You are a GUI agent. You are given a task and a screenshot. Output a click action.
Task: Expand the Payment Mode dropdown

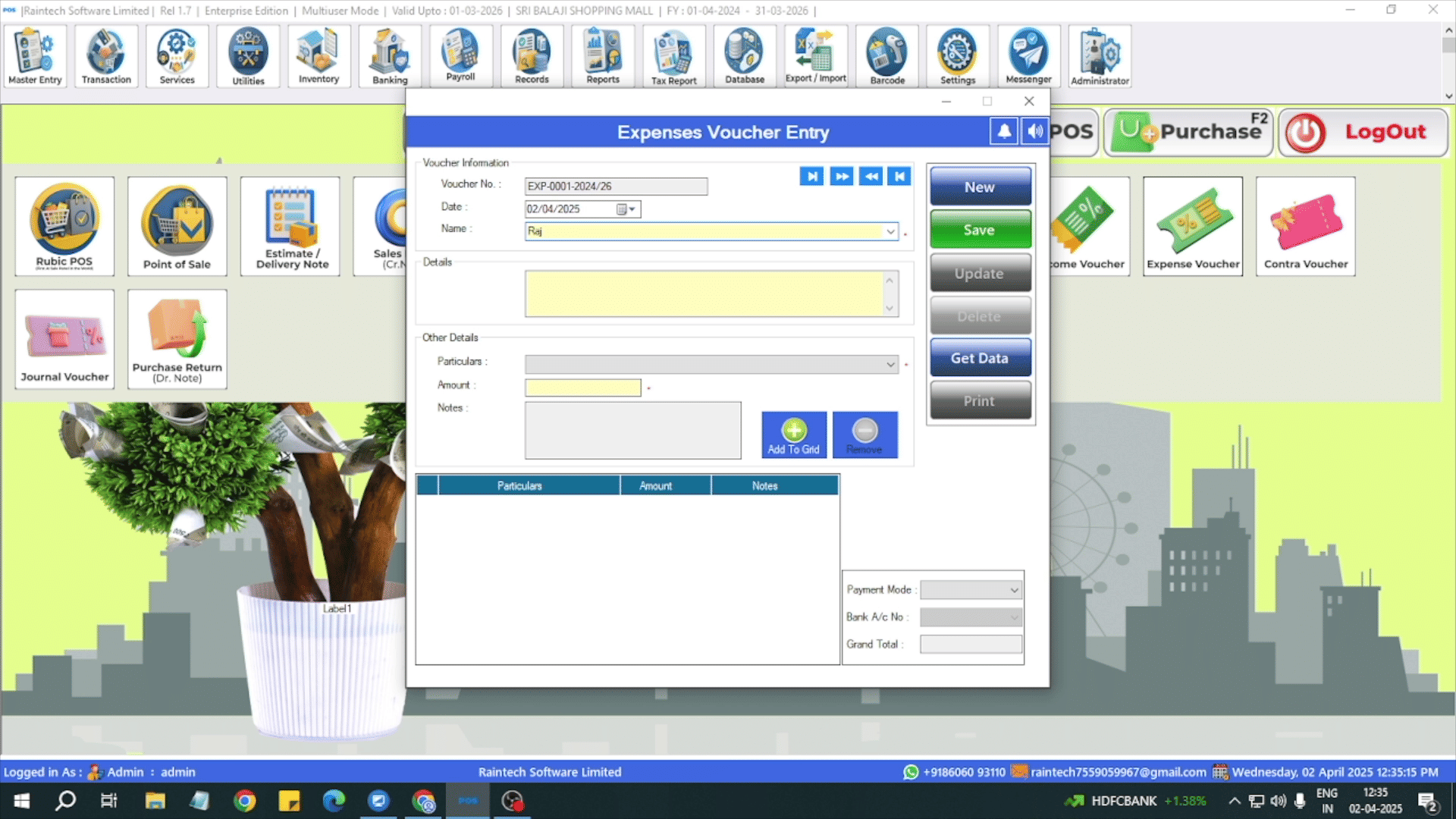point(1014,590)
